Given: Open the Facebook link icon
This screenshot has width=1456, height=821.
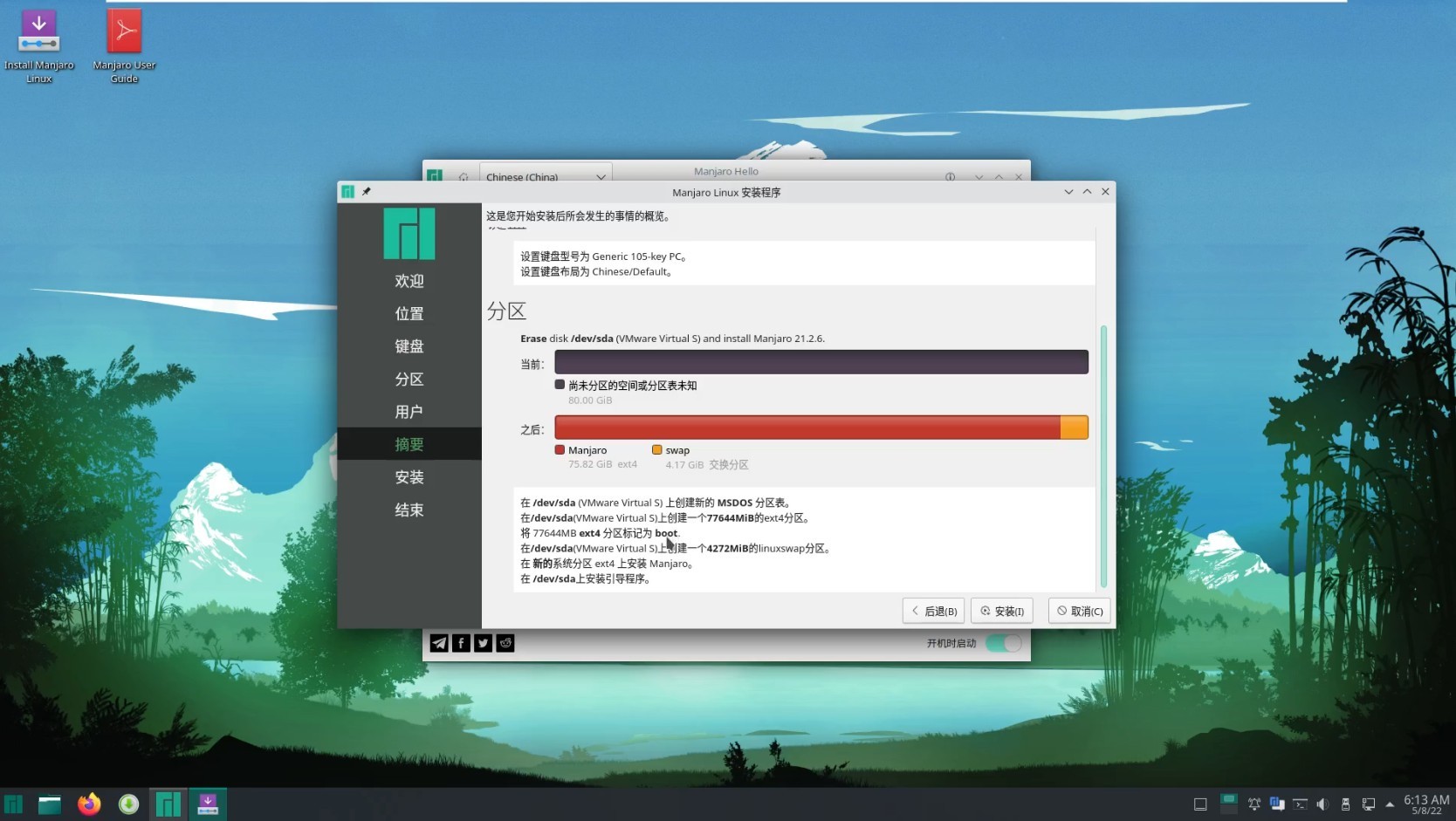Looking at the screenshot, I should 461,643.
